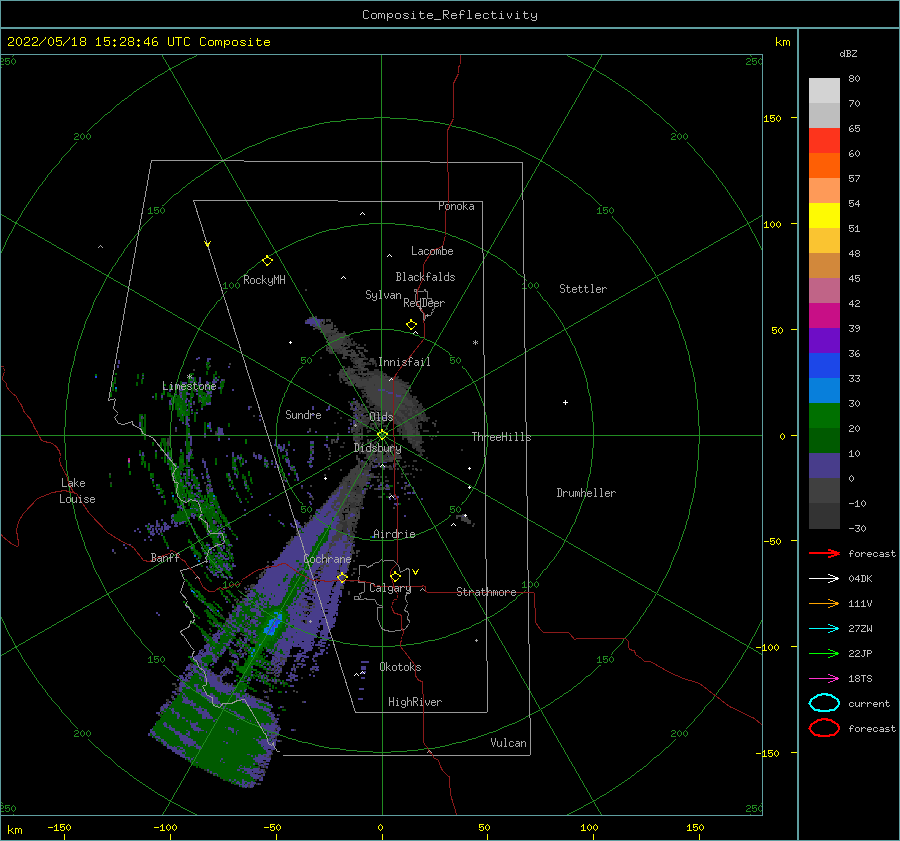
Task: Click the Ponoka label
Action: (x=456, y=206)
